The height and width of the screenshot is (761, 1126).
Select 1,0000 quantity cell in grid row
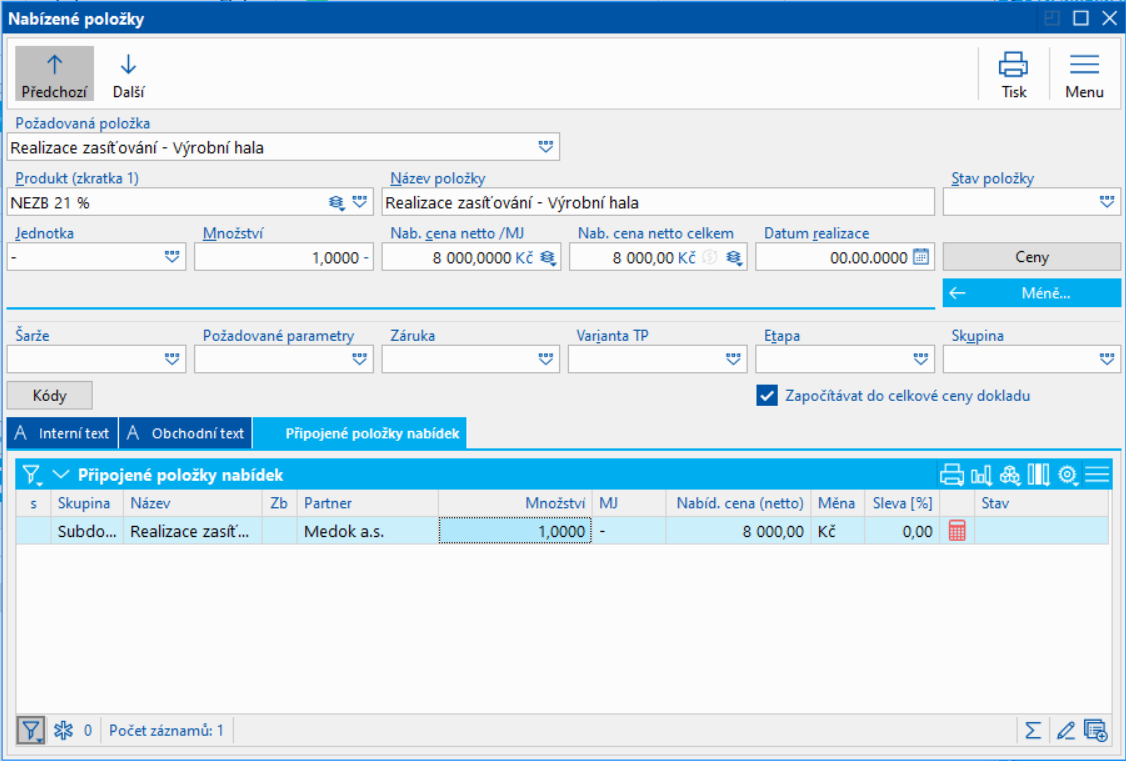(x=515, y=531)
